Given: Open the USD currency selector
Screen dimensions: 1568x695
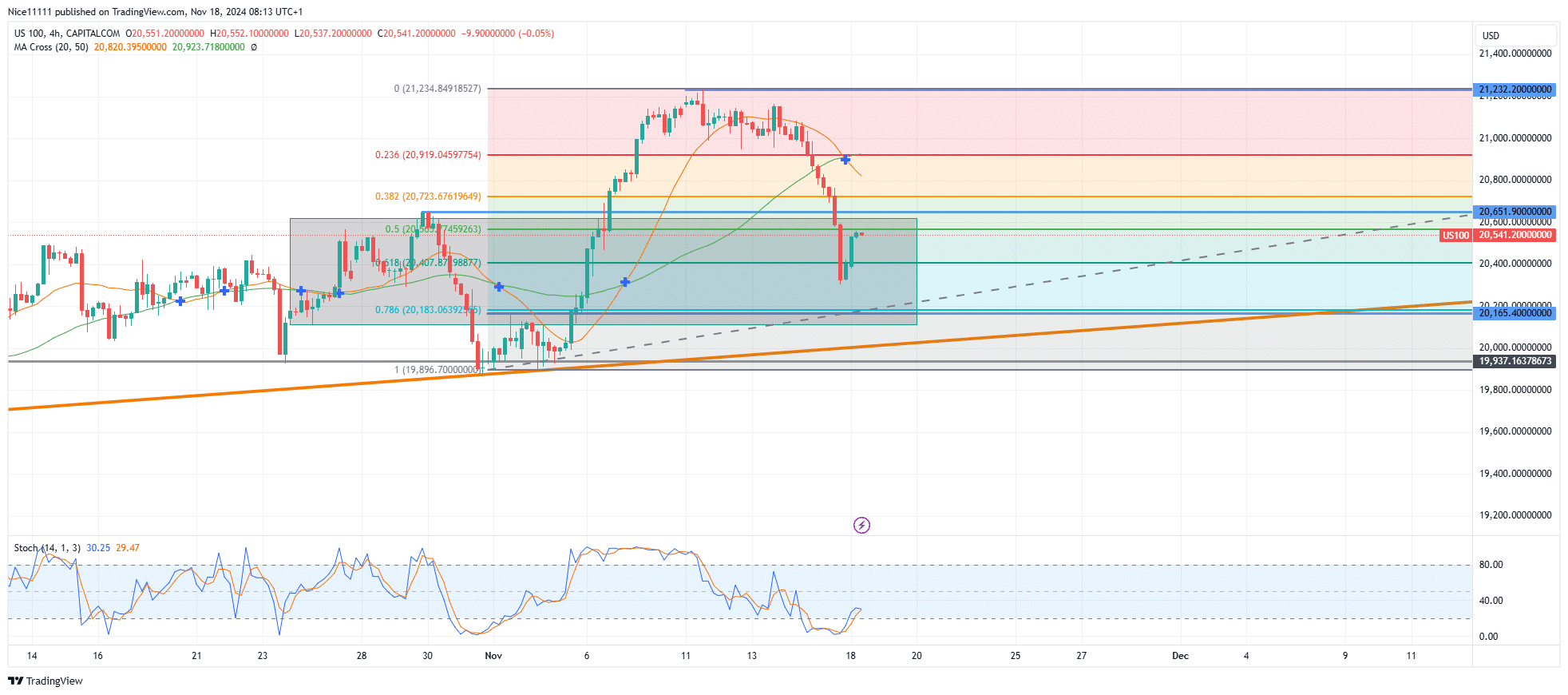Looking at the screenshot, I should click(1516, 35).
